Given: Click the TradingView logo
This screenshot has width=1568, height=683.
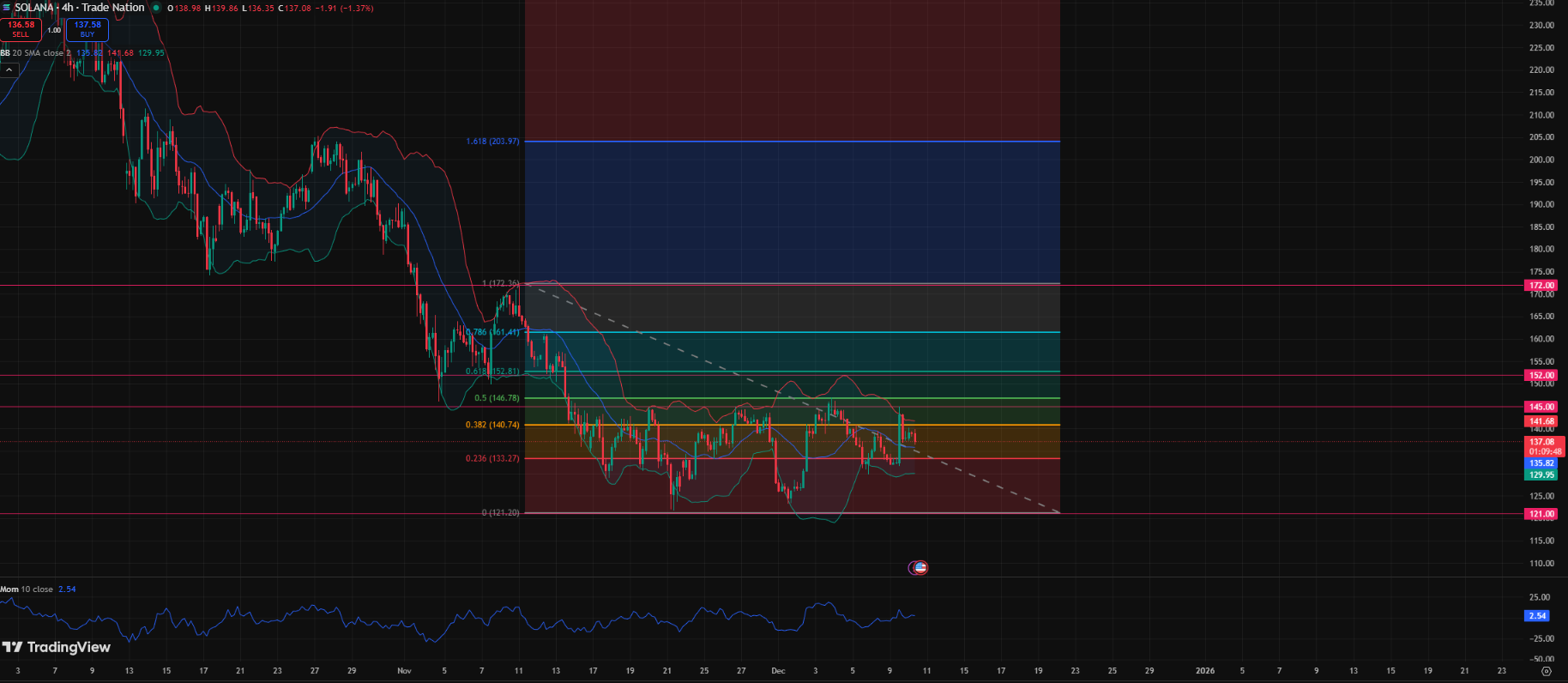Looking at the screenshot, I should 57,647.
